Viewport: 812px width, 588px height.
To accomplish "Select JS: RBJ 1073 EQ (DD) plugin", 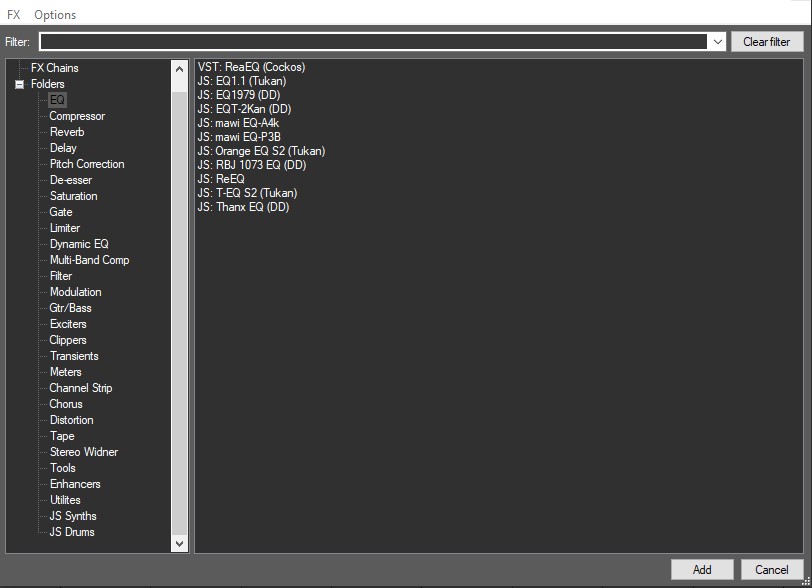I will (x=252, y=165).
